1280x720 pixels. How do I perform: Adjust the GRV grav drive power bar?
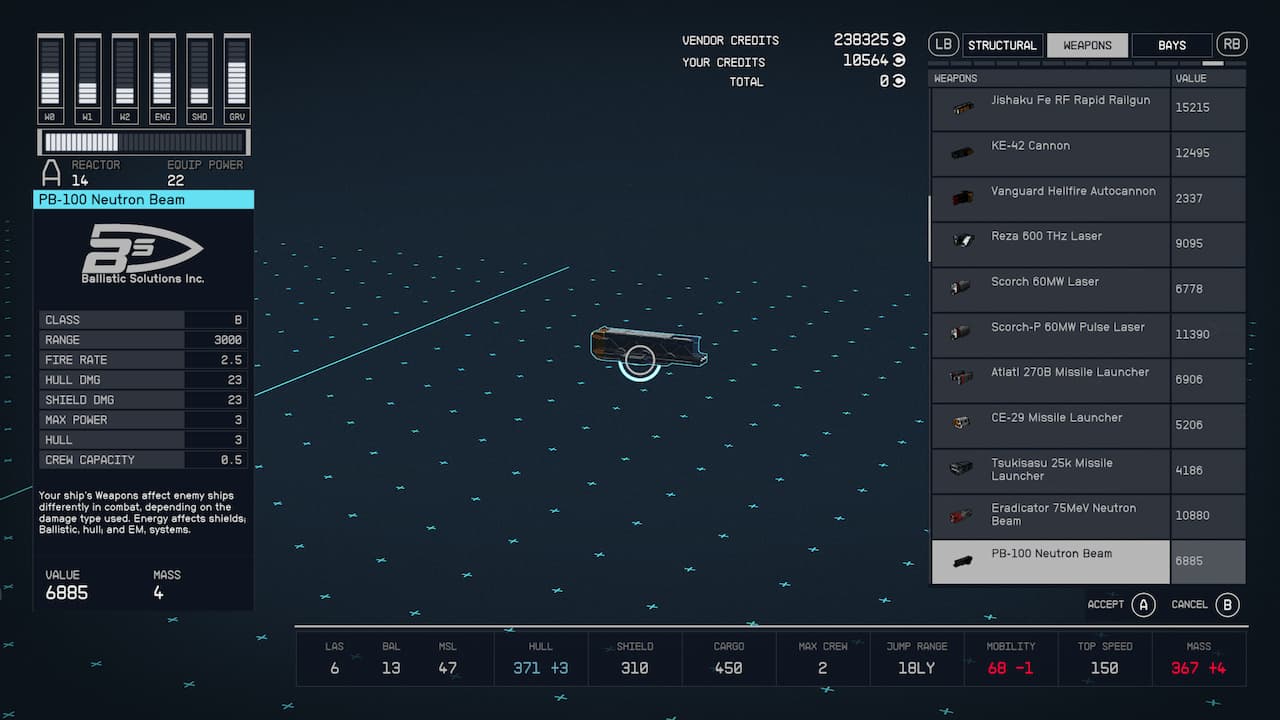(237, 71)
